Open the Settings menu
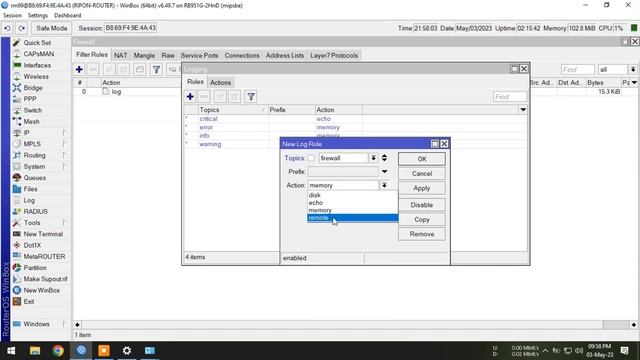Screen dimensions: 640x360 [38, 16]
